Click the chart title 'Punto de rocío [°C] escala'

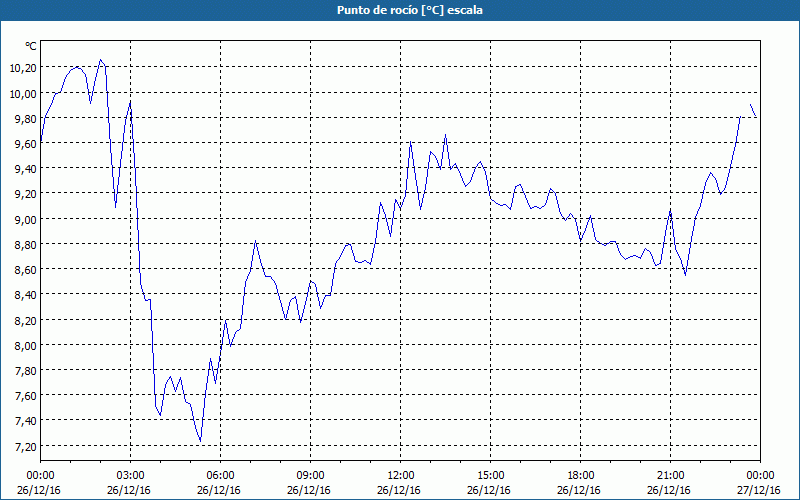[x=410, y=10]
